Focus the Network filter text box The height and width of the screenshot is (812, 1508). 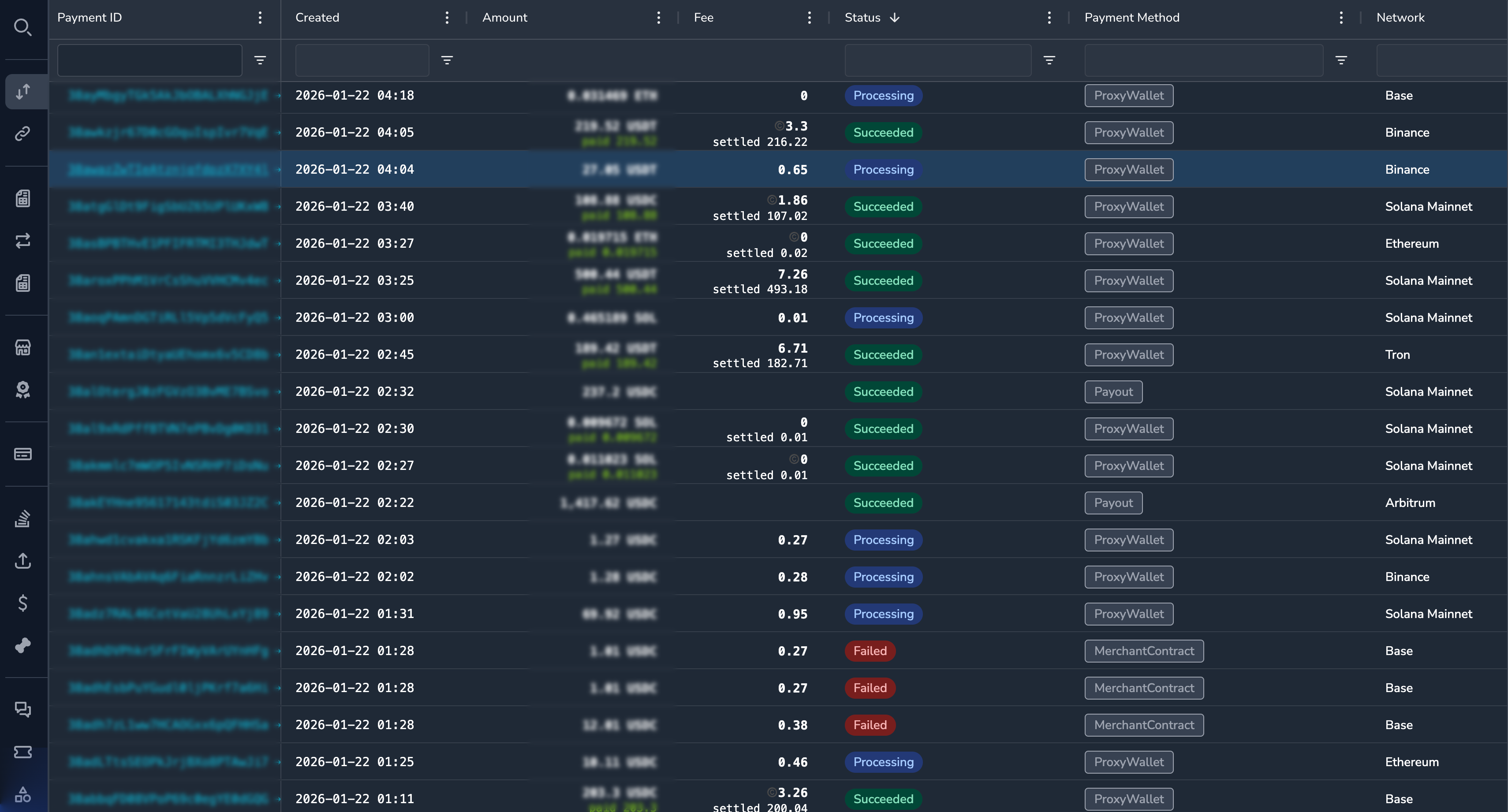tap(1441, 60)
